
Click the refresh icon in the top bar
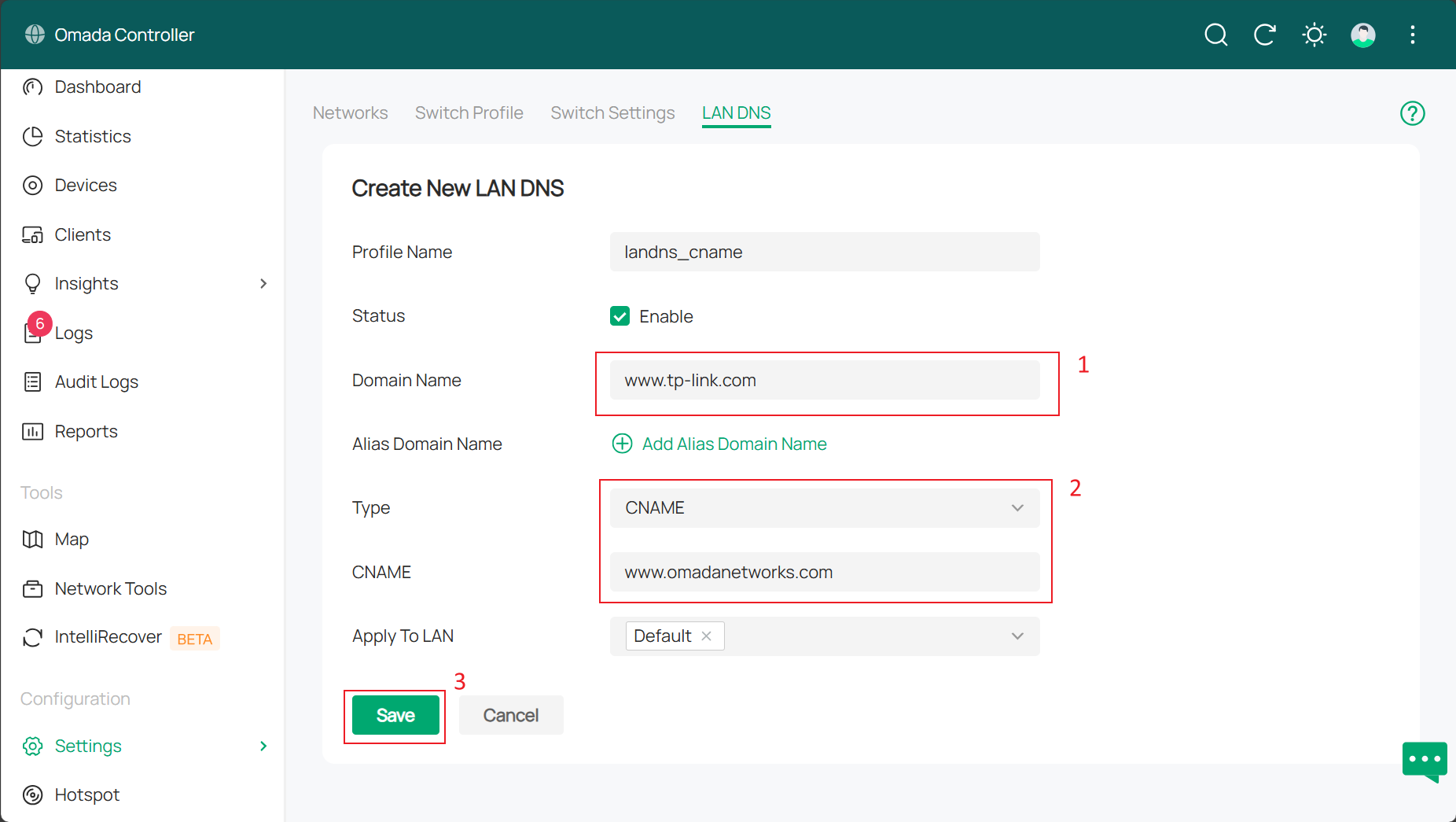tap(1264, 35)
